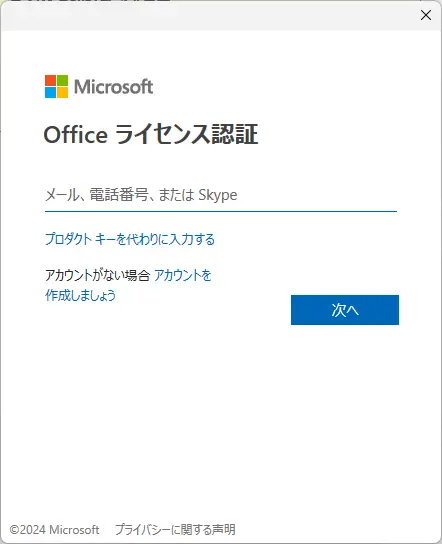Click the Skype word in the placeholder

[x=218, y=195]
